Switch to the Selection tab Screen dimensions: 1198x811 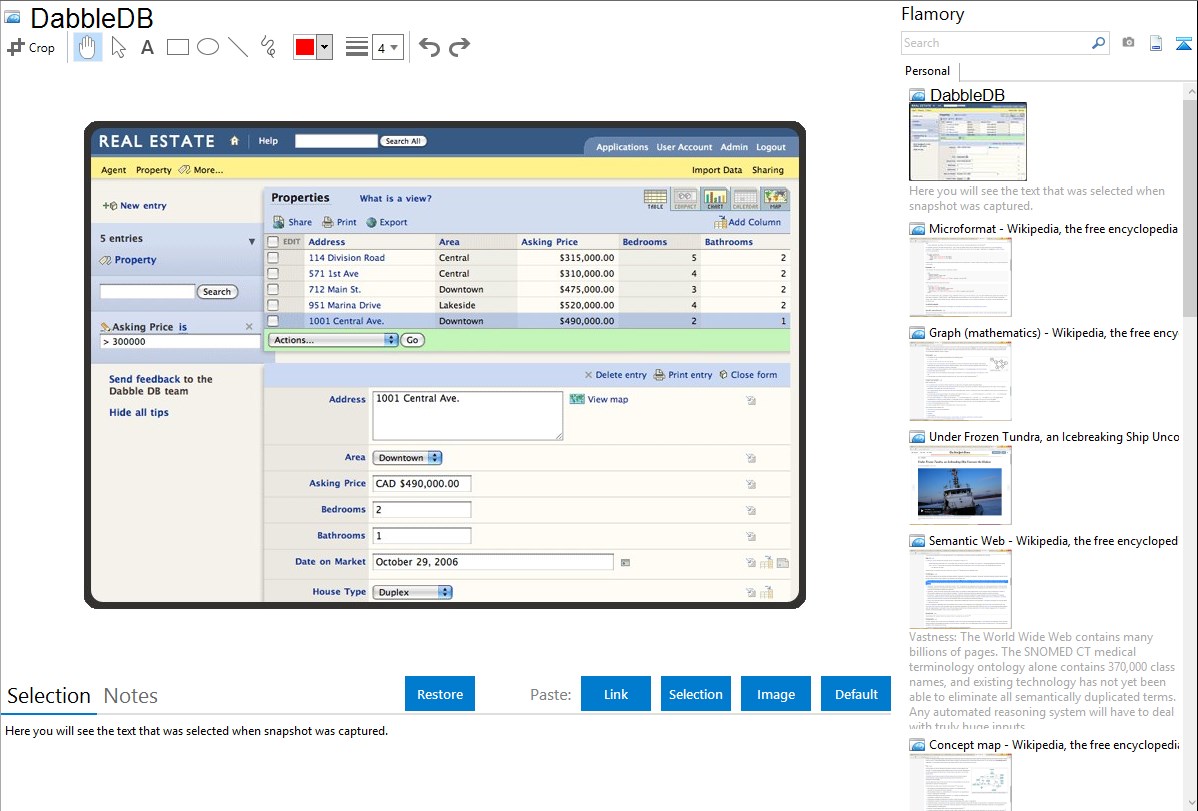point(49,696)
